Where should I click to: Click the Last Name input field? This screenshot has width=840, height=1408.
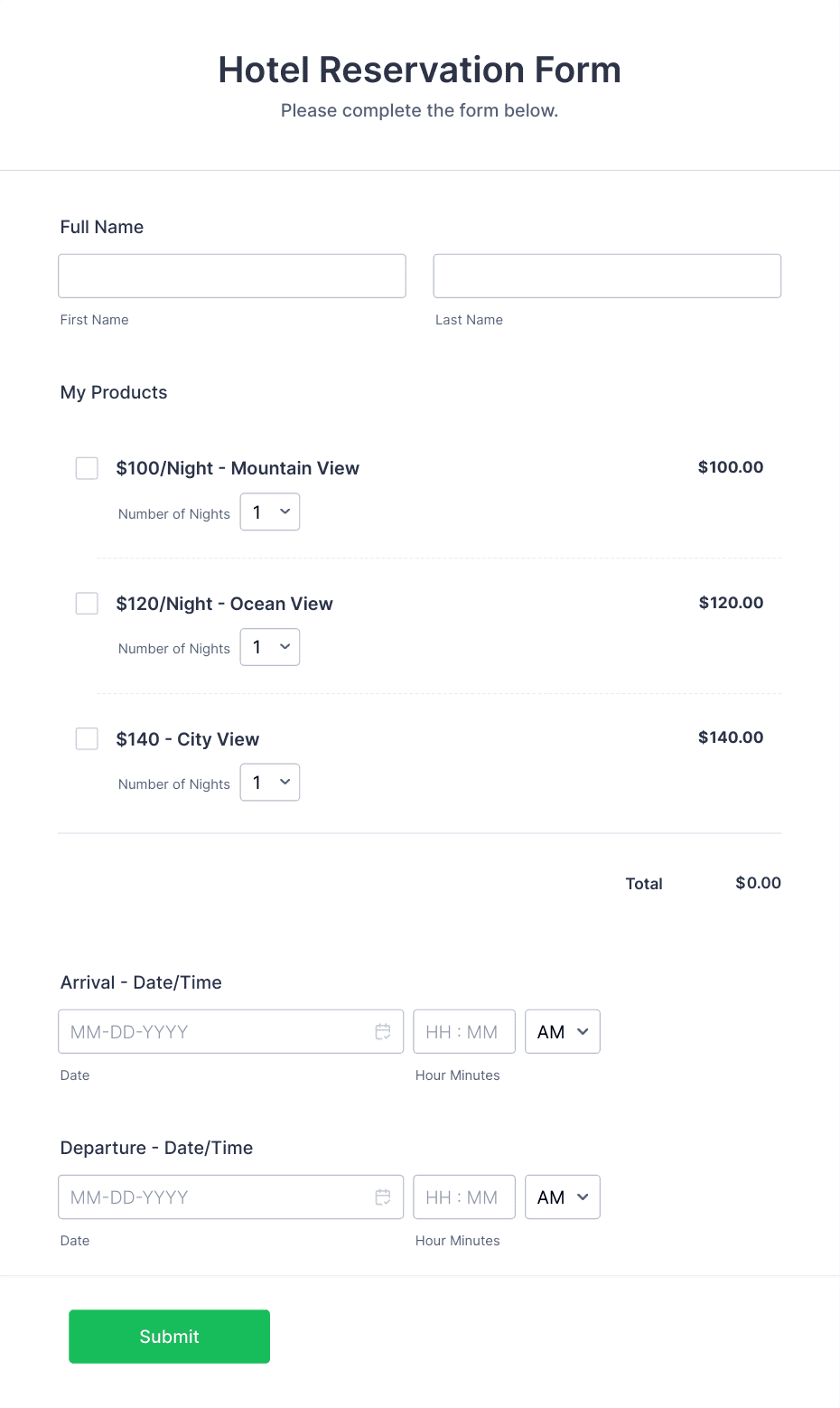point(606,276)
